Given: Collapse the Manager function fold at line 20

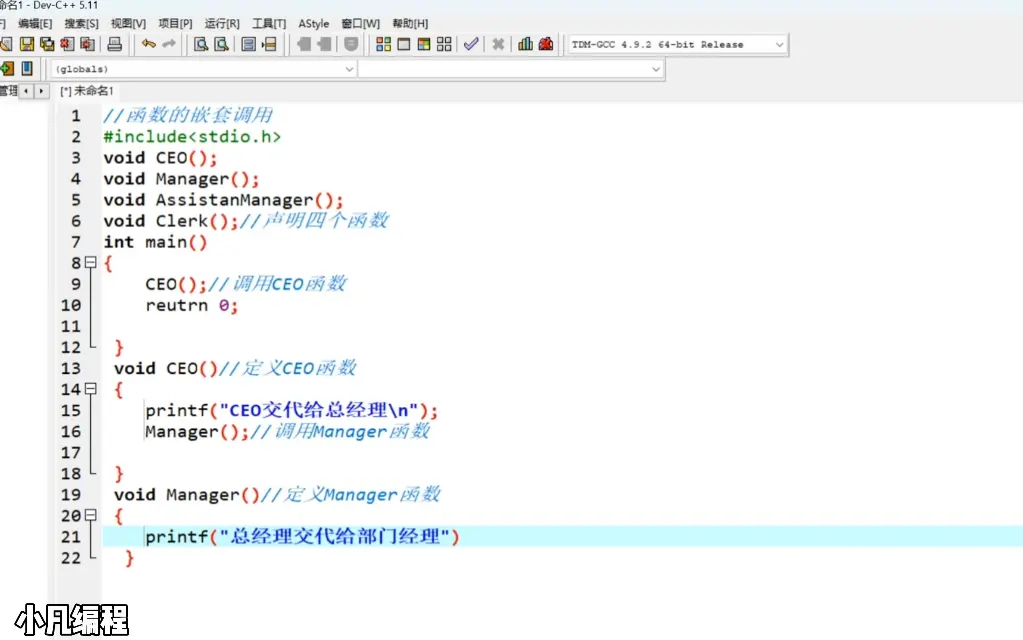Looking at the screenshot, I should point(91,515).
